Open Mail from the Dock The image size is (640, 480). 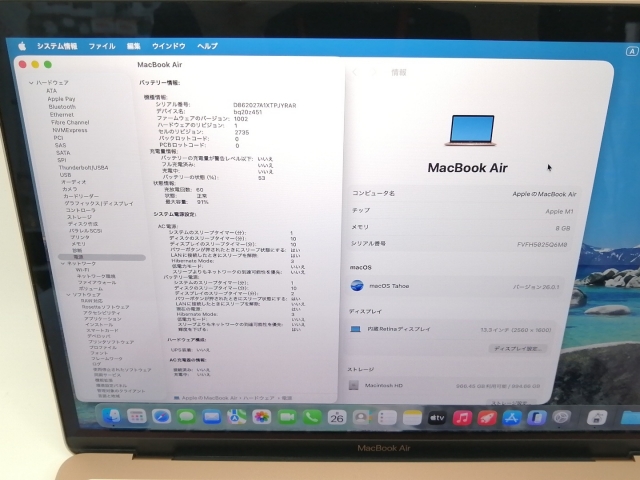coord(212,417)
